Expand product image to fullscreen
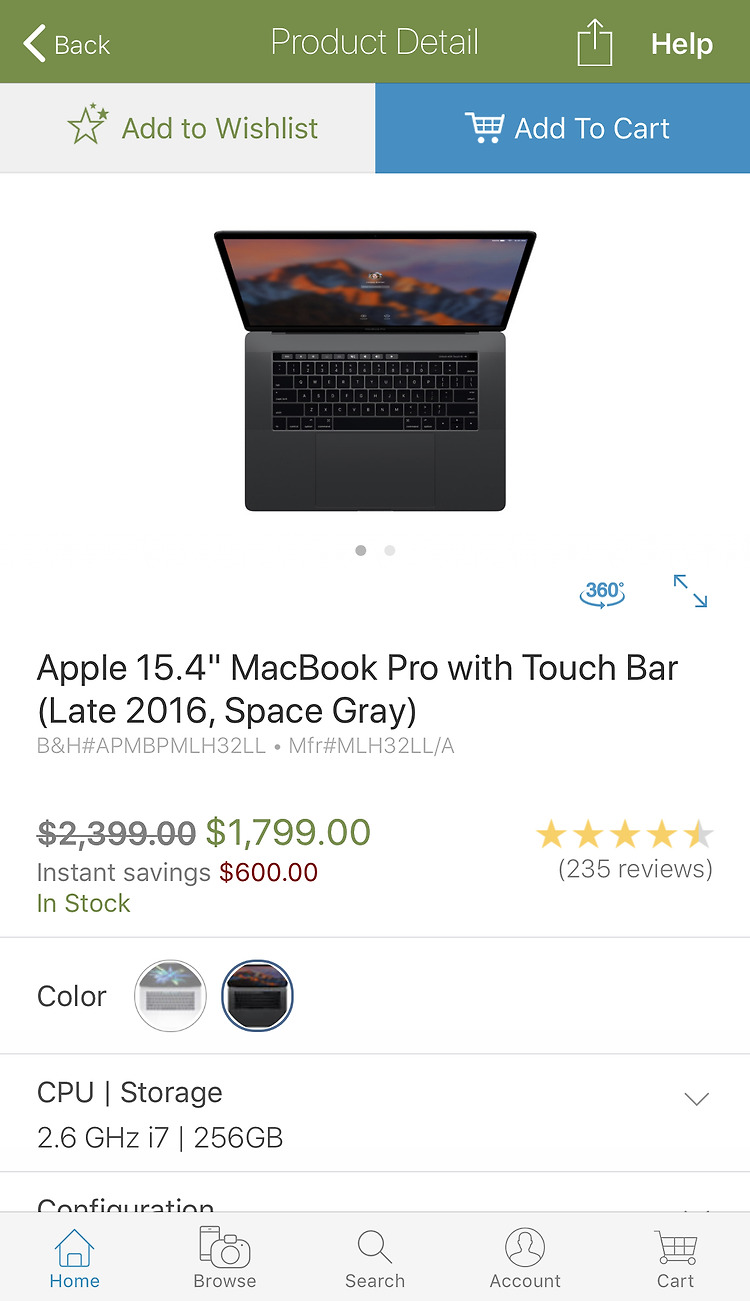Screen dimensions: 750x1301 pyautogui.click(x=690, y=591)
